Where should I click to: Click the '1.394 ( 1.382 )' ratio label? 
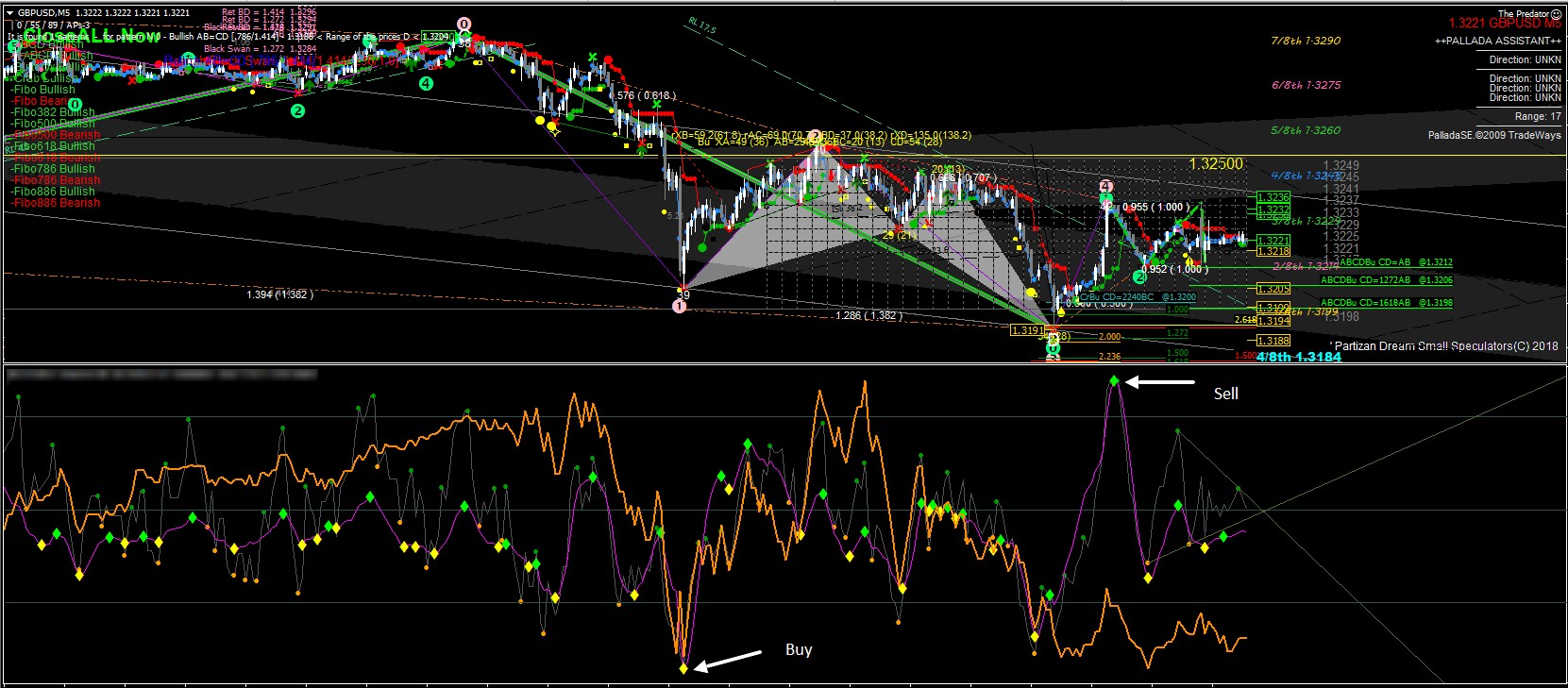pos(280,294)
